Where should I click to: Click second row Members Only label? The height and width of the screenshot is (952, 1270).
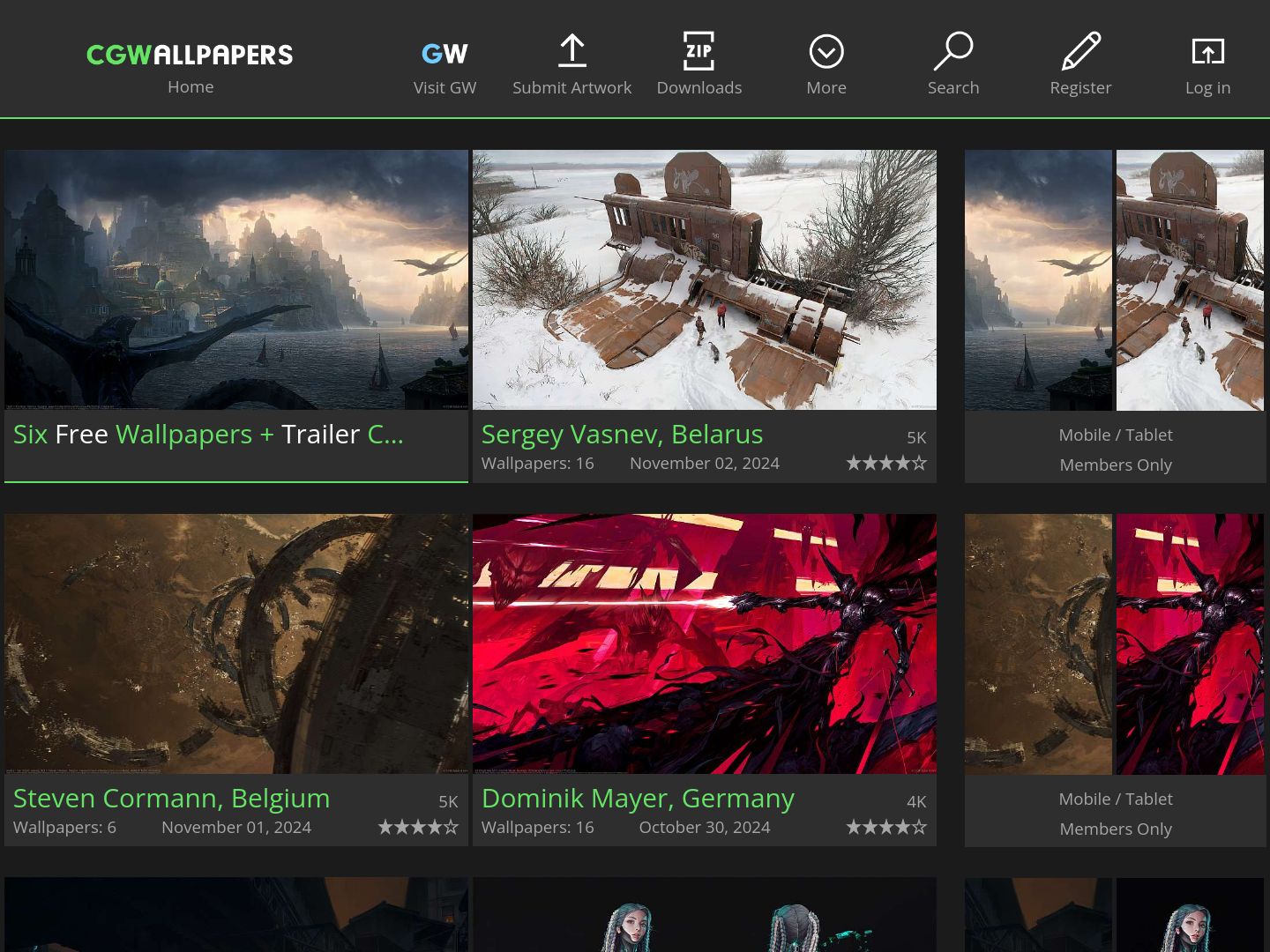point(1116,829)
